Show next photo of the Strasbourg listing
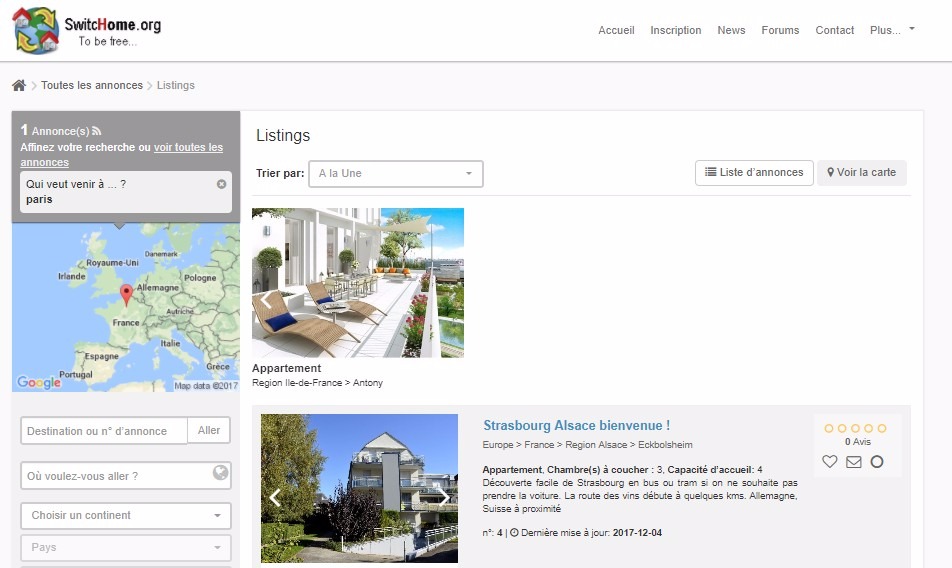This screenshot has height=568, width=952. click(x=443, y=496)
